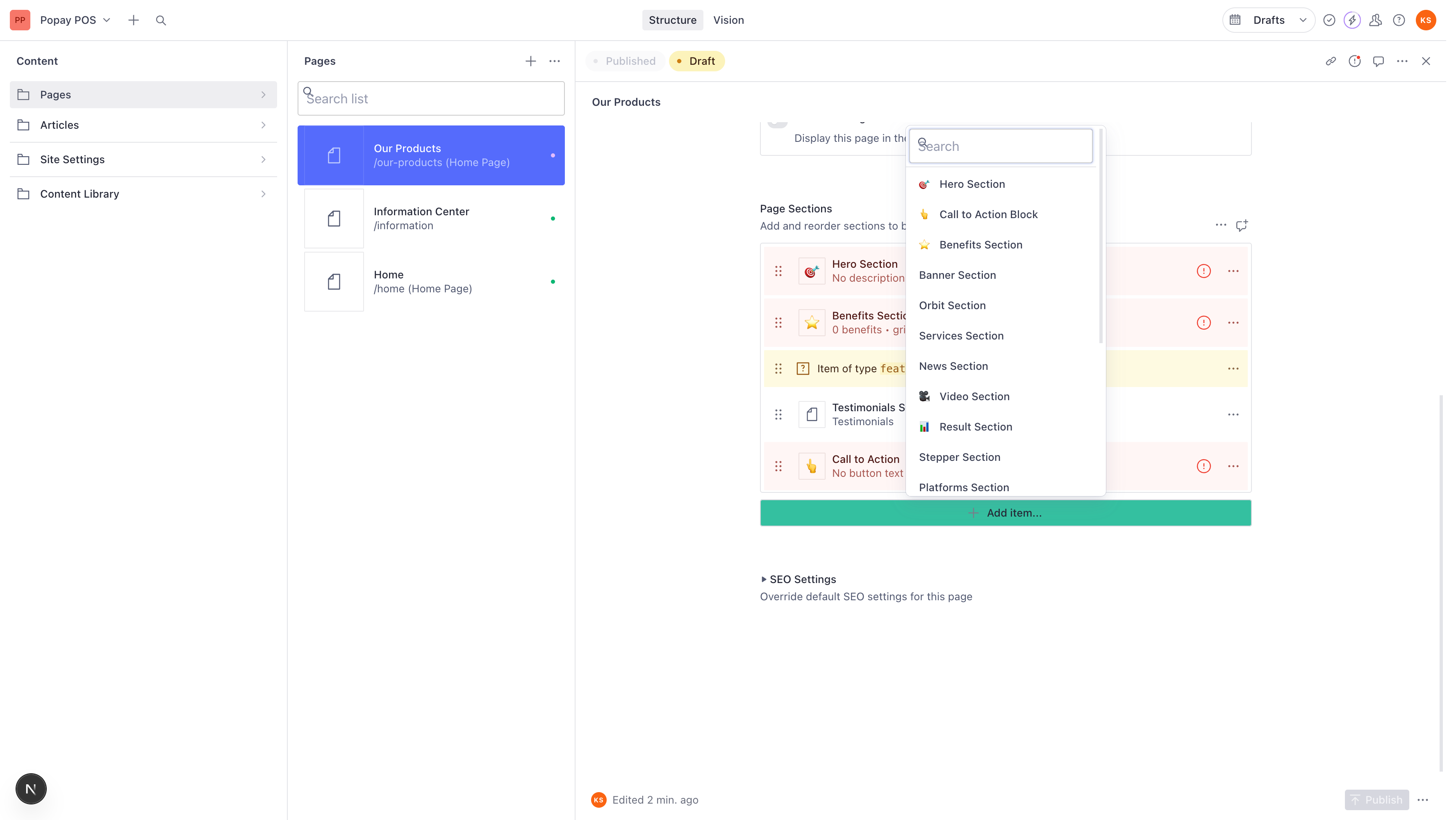The width and height of the screenshot is (1456, 820).
Task: Add comment on Page Sections field
Action: click(x=1241, y=225)
